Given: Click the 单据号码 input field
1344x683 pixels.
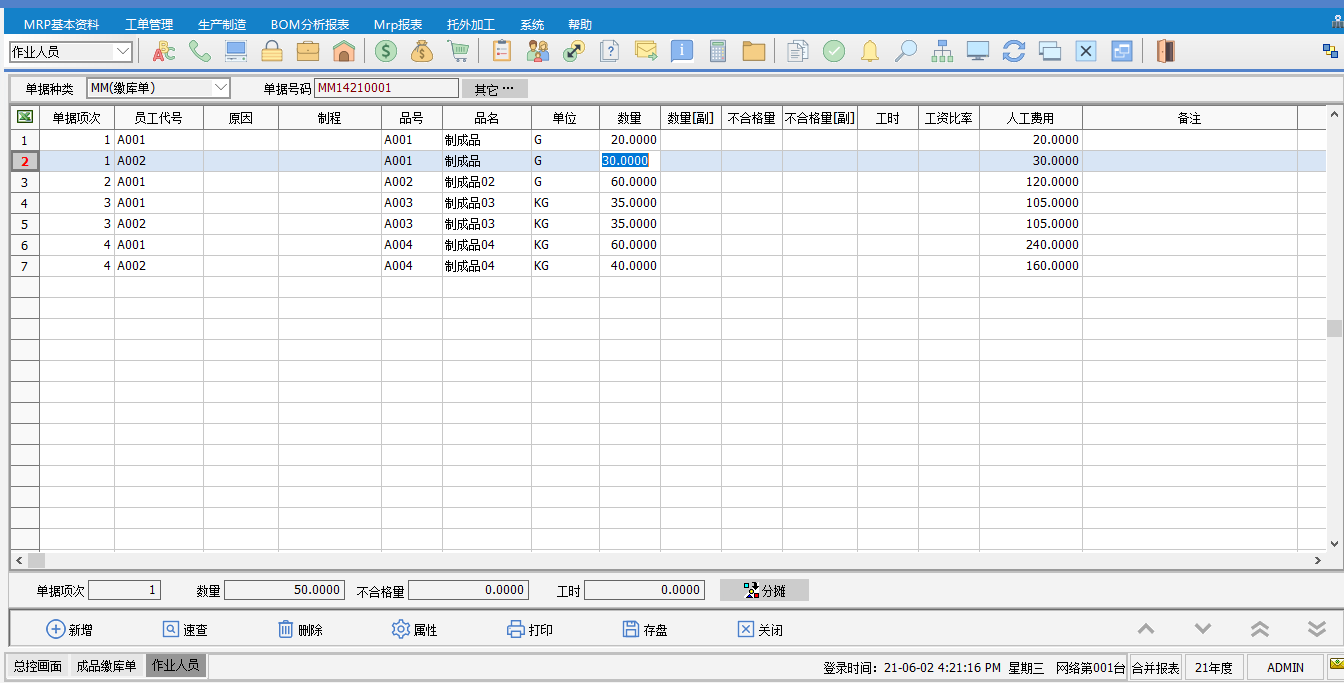Looking at the screenshot, I should (386, 88).
